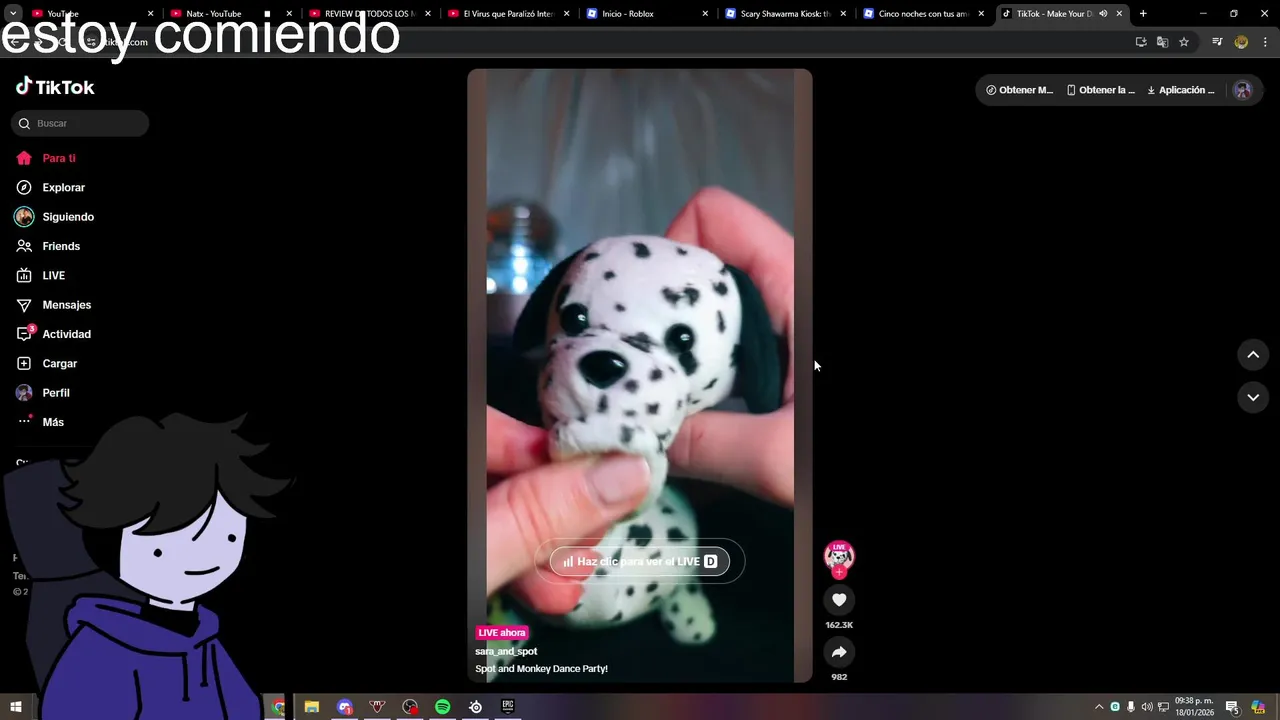The image size is (1280, 720).
Task: Open Spotify from the taskbar
Action: (x=442, y=707)
